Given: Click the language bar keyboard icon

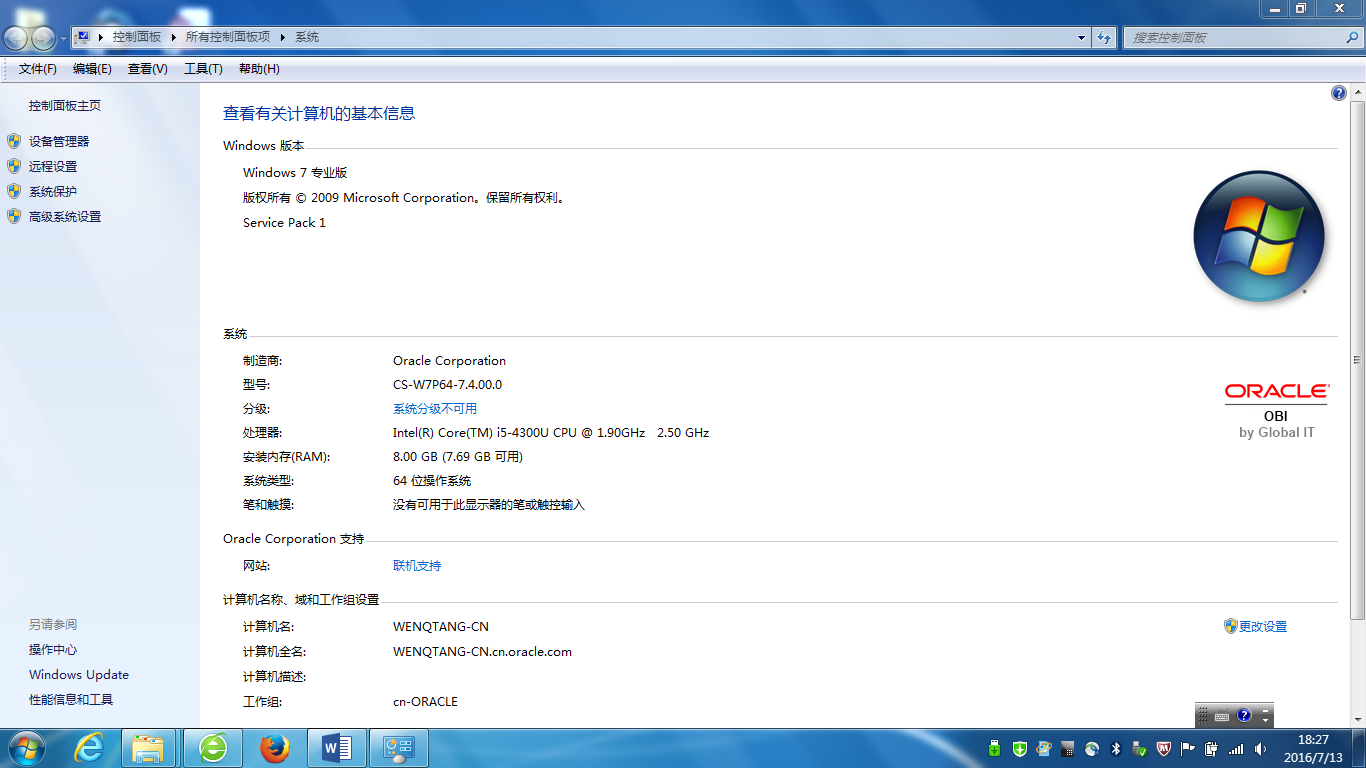Looking at the screenshot, I should [x=1222, y=716].
